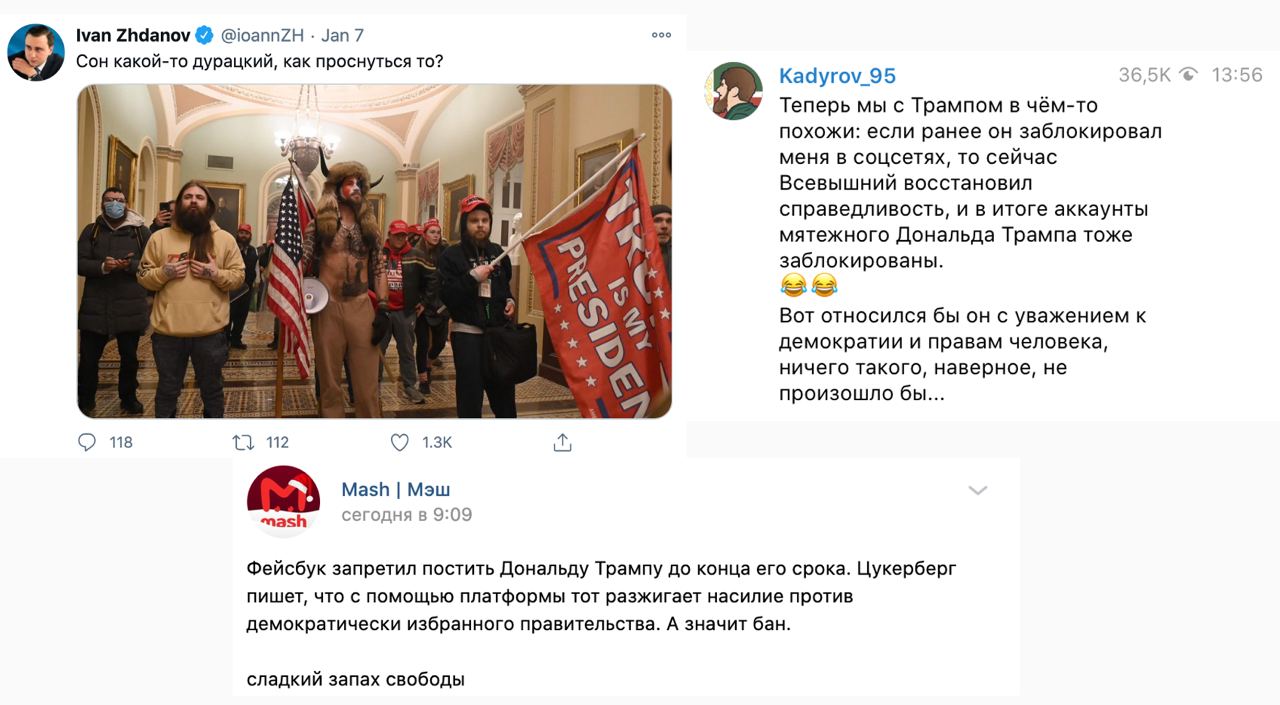Image resolution: width=1280 pixels, height=705 pixels.
Task: Click the reply speech bubble icon
Action: pos(87,442)
